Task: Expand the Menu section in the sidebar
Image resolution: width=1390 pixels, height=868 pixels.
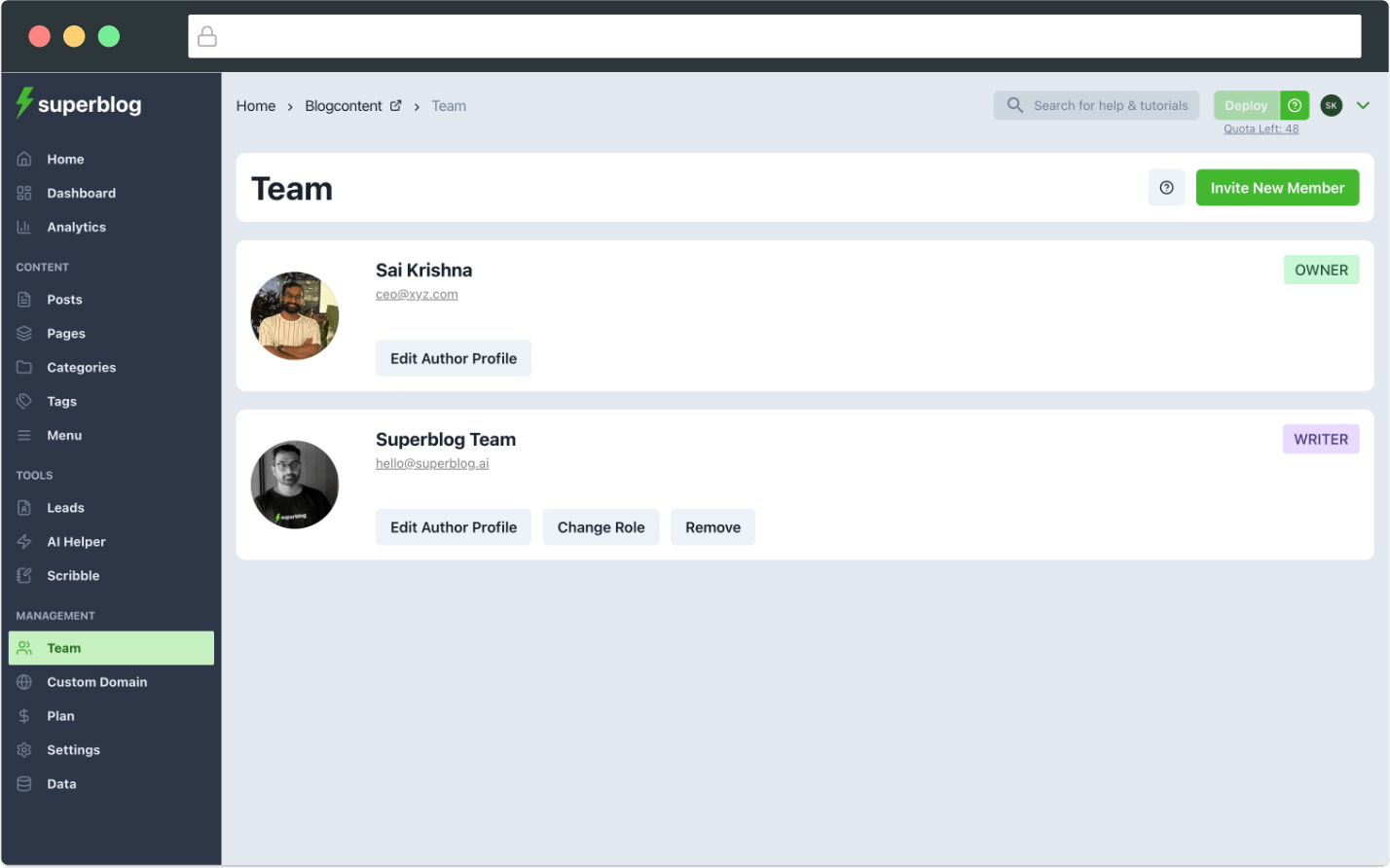Action: [x=63, y=435]
